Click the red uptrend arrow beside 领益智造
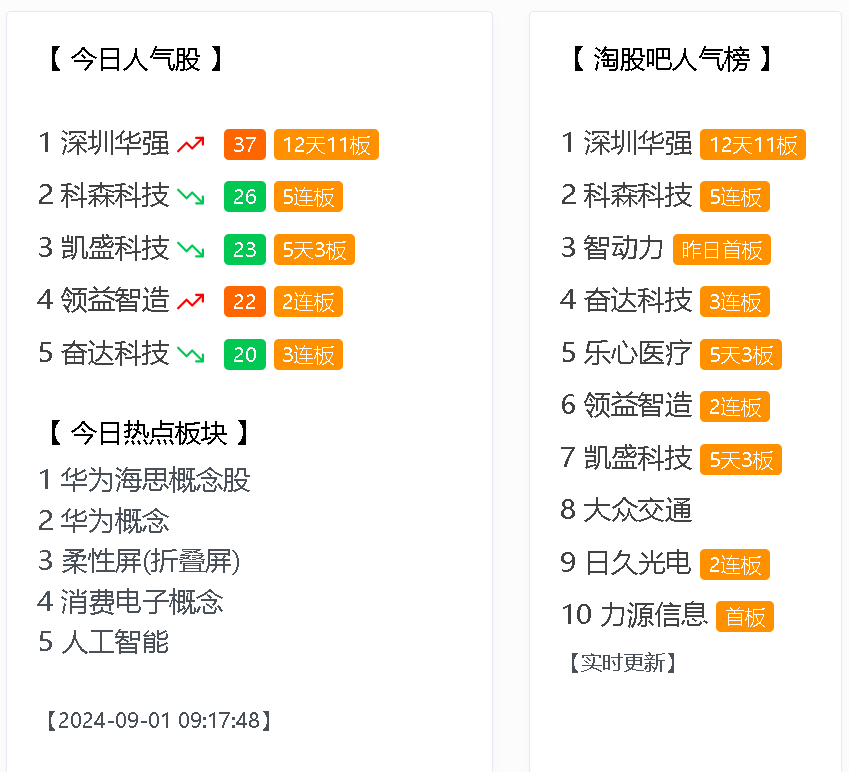 (191, 302)
